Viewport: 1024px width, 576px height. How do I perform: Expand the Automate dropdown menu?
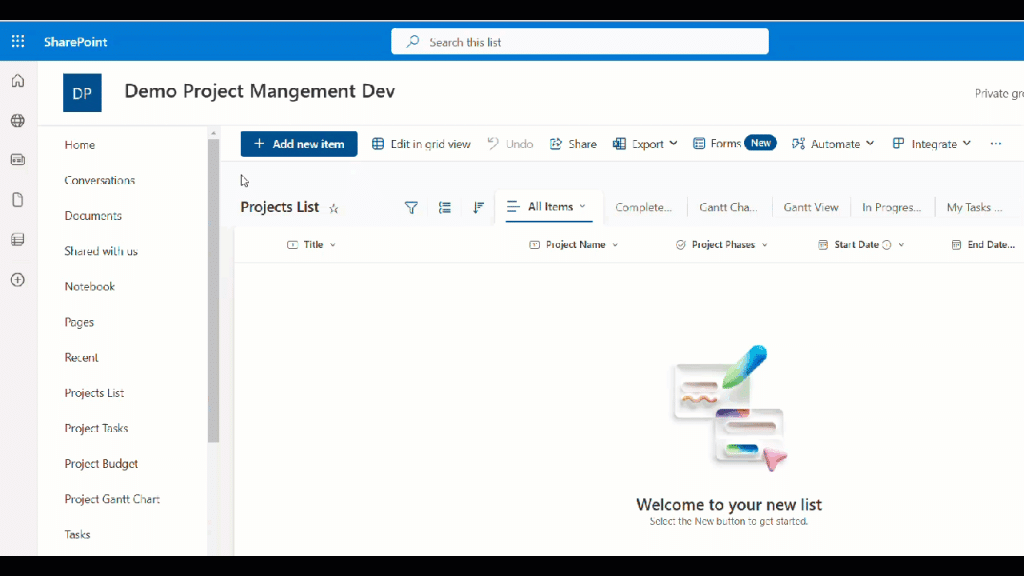pos(833,144)
